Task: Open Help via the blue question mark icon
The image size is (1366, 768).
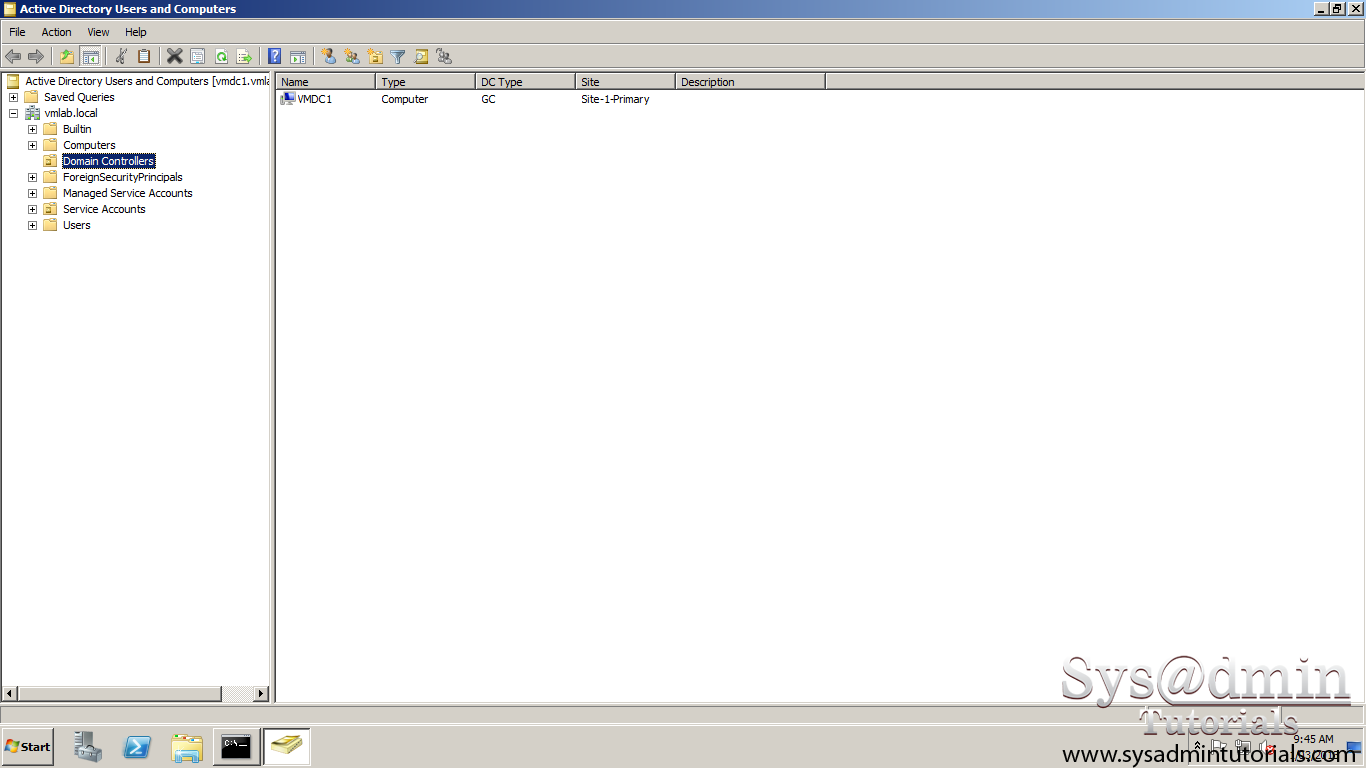Action: pyautogui.click(x=275, y=57)
